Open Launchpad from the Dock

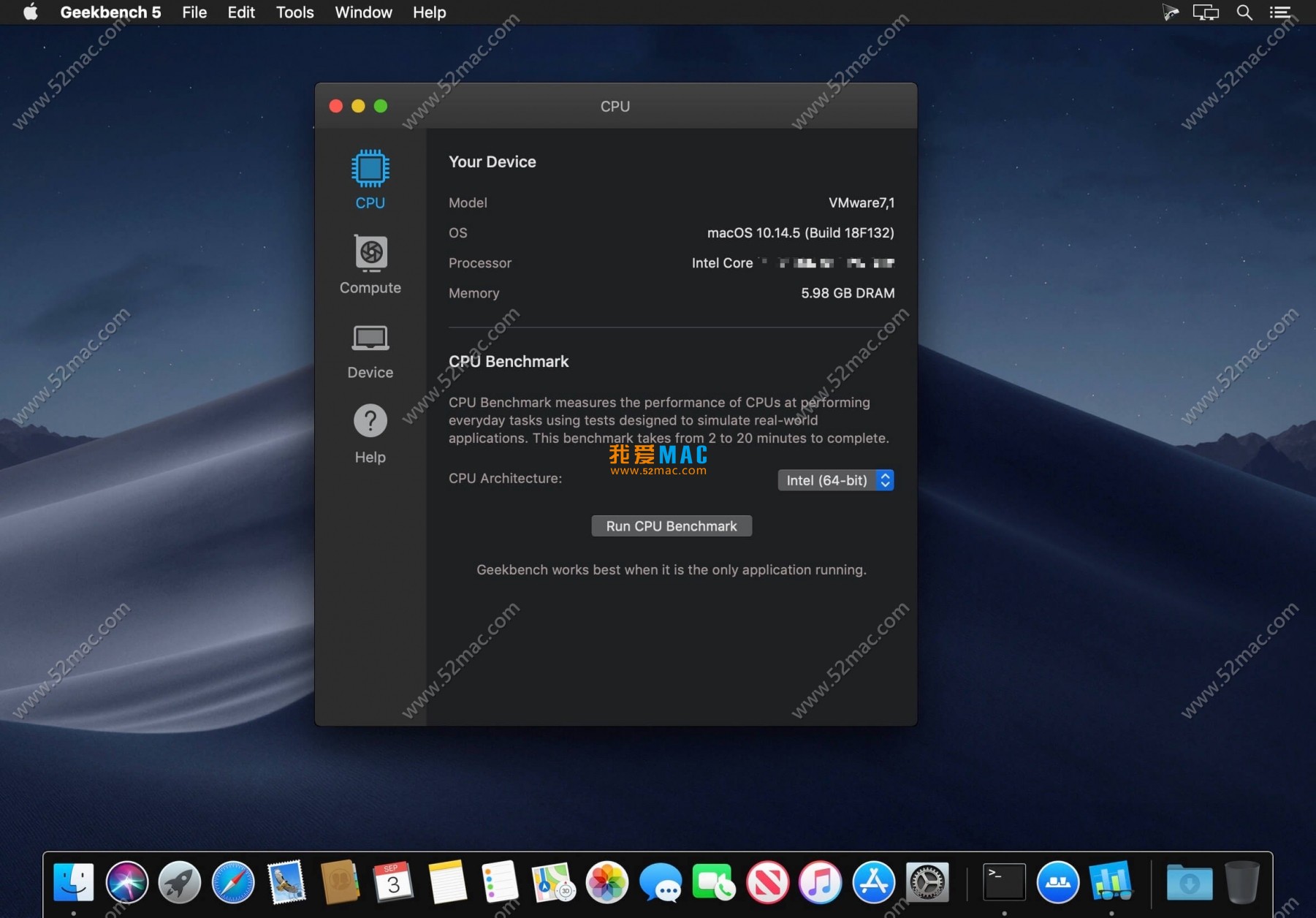point(180,882)
